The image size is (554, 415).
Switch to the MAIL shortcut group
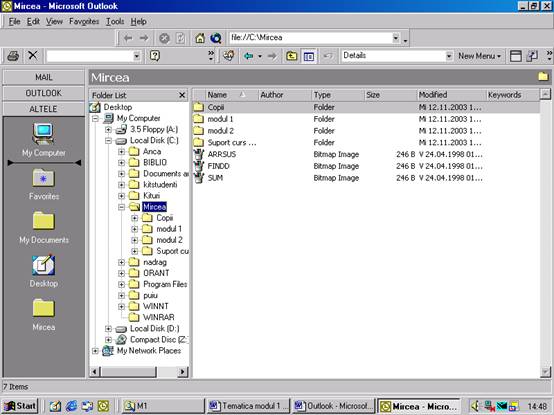[x=43, y=77]
